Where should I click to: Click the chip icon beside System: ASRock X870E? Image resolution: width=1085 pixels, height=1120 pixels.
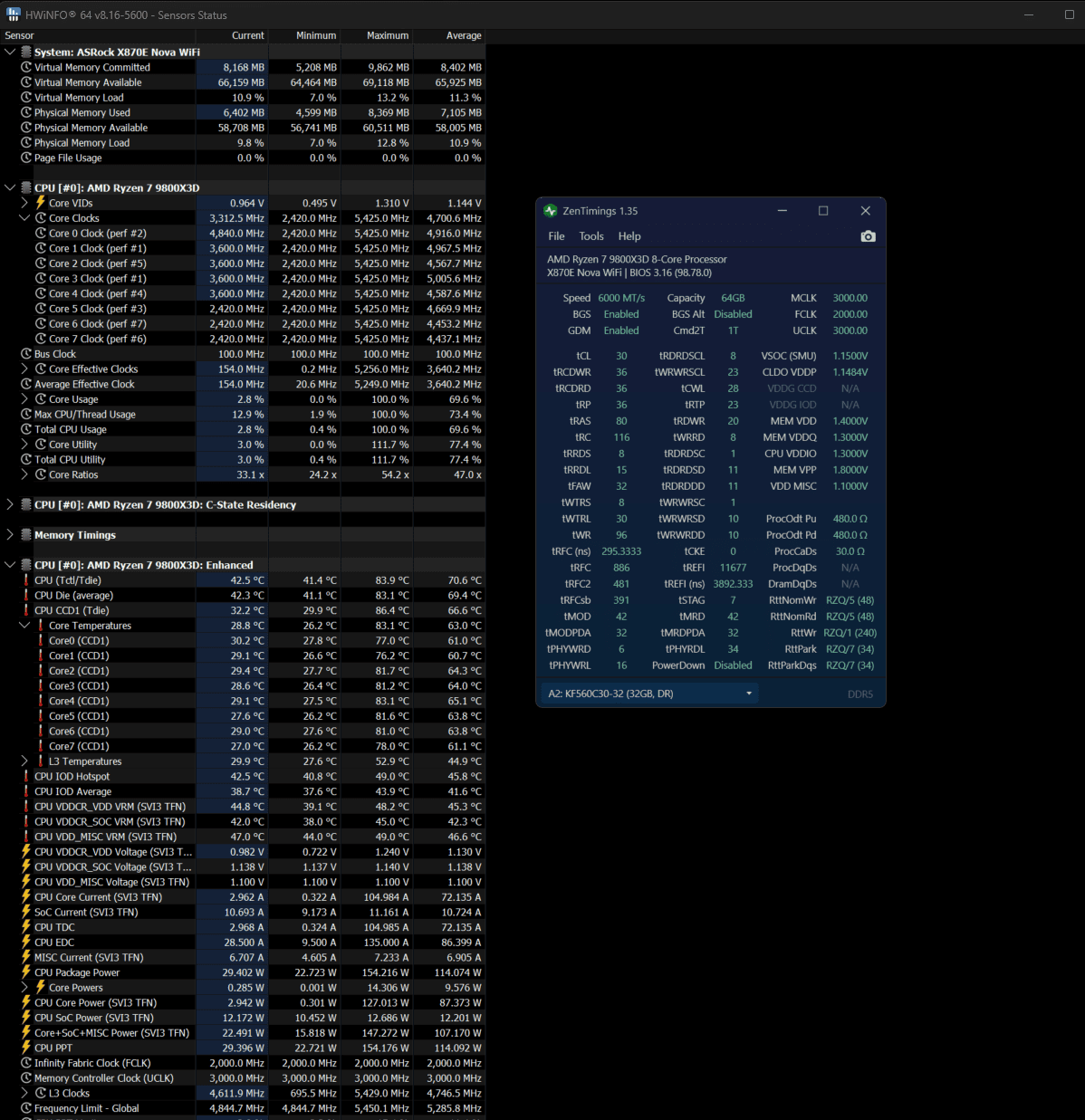pyautogui.click(x=26, y=53)
